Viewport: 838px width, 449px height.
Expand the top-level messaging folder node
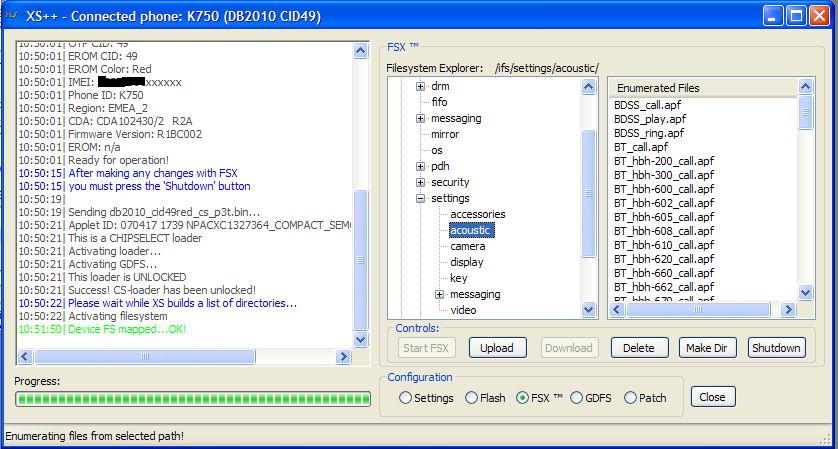(421, 118)
